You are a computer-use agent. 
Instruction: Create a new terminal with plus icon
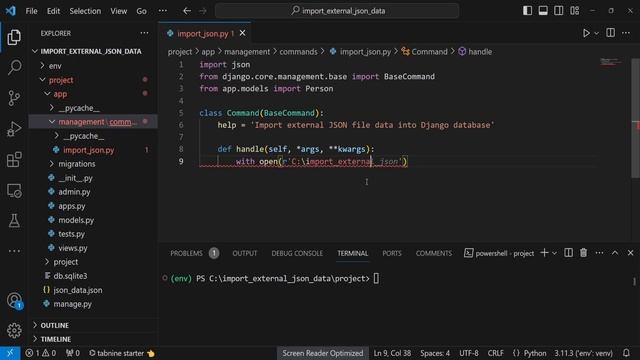point(544,253)
